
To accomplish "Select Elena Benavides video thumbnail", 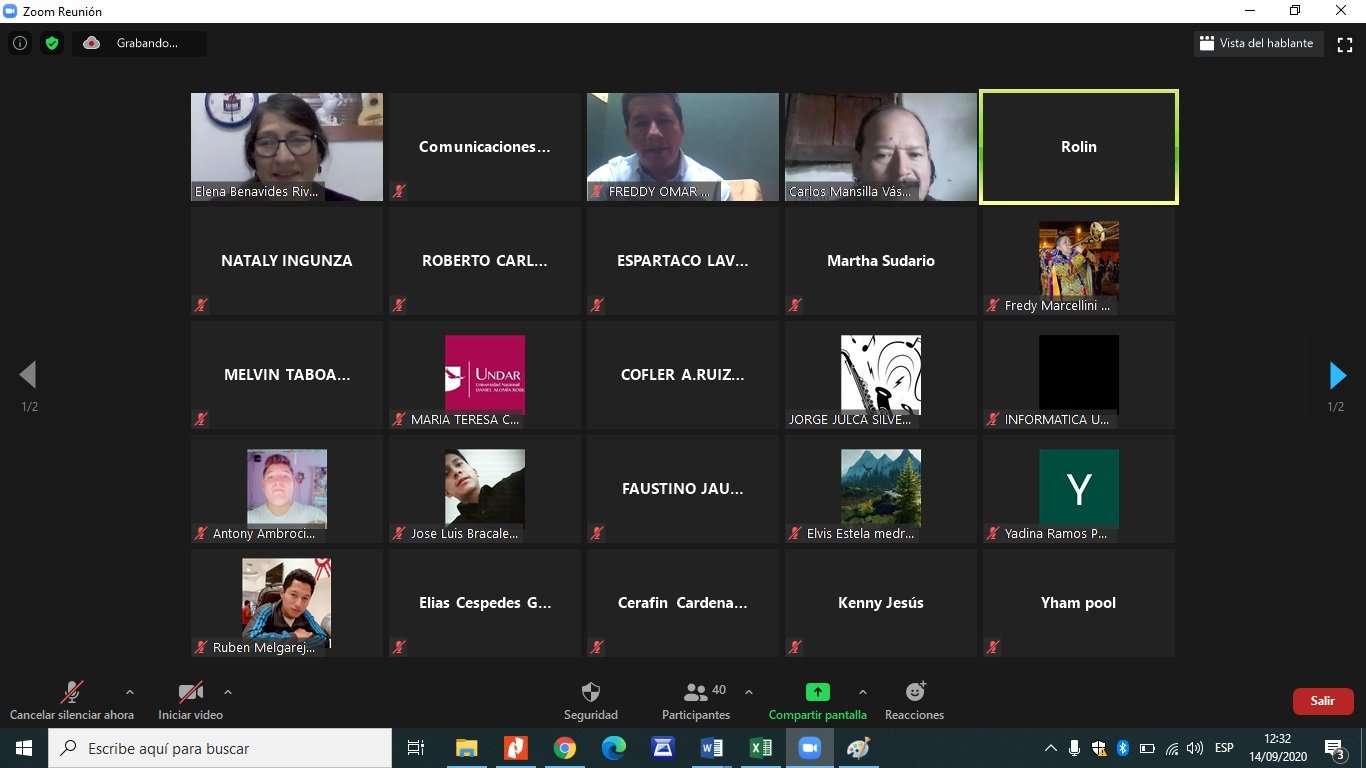I will pyautogui.click(x=287, y=147).
